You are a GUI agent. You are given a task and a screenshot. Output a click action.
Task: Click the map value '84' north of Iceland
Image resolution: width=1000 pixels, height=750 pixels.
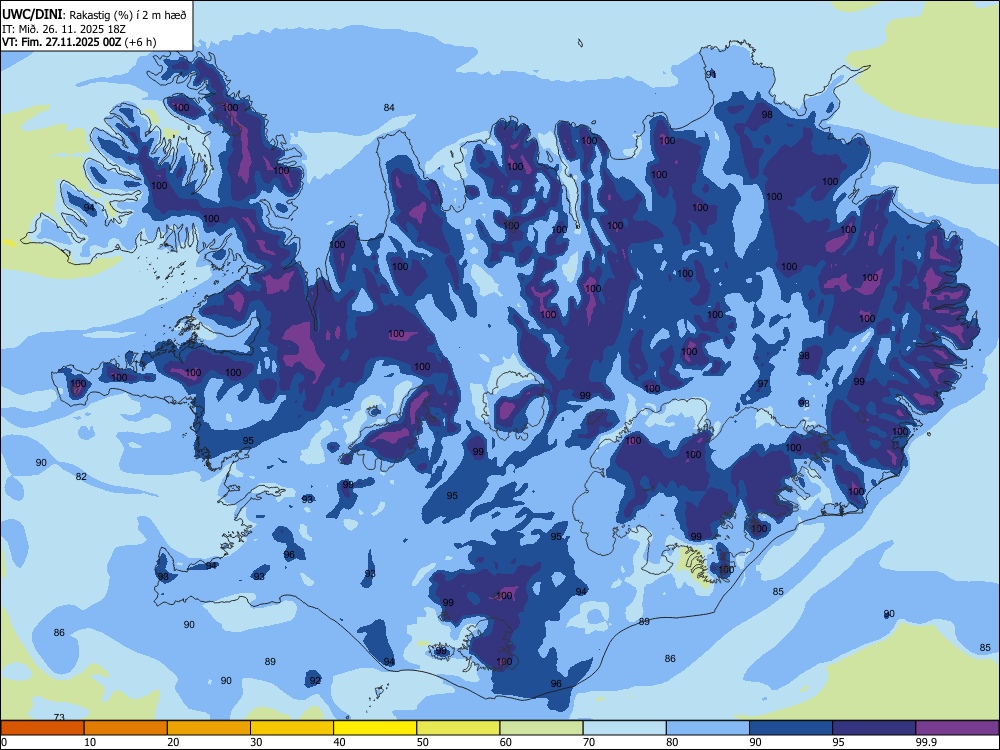389,108
